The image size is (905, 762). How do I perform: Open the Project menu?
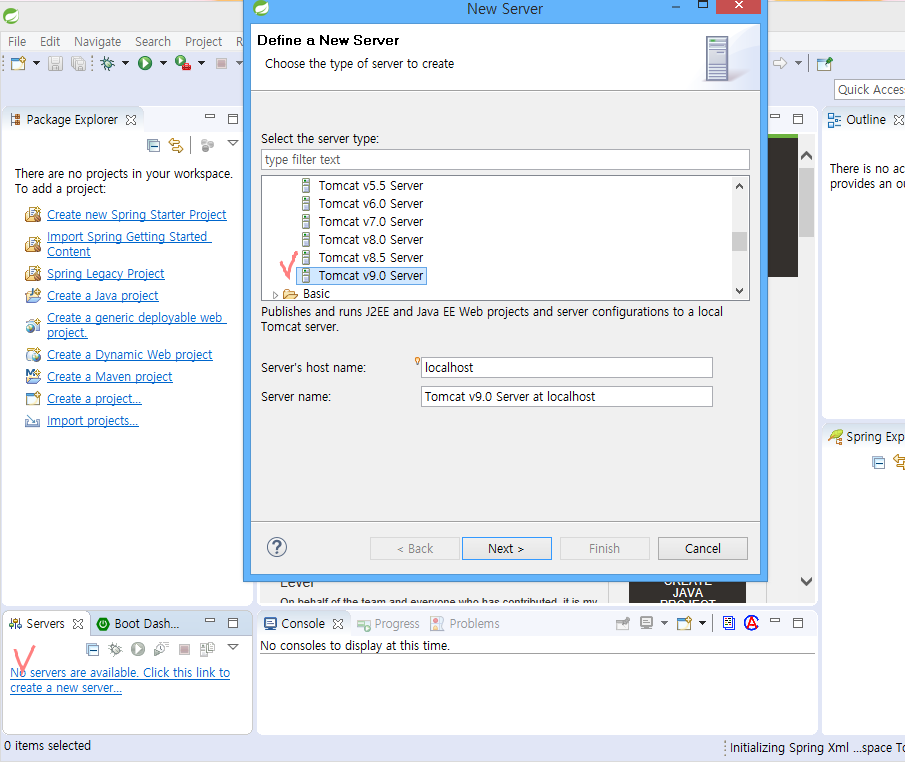pos(203,42)
